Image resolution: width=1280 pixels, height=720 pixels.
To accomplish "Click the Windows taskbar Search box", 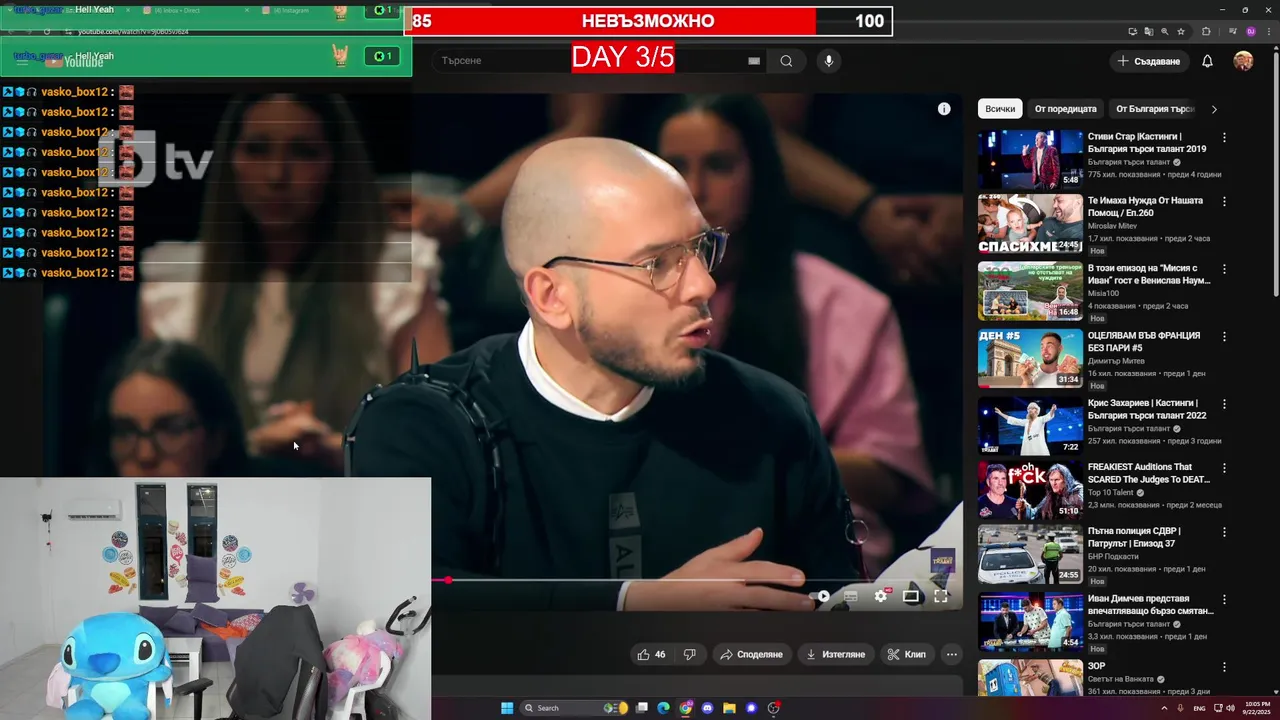I will pos(575,708).
